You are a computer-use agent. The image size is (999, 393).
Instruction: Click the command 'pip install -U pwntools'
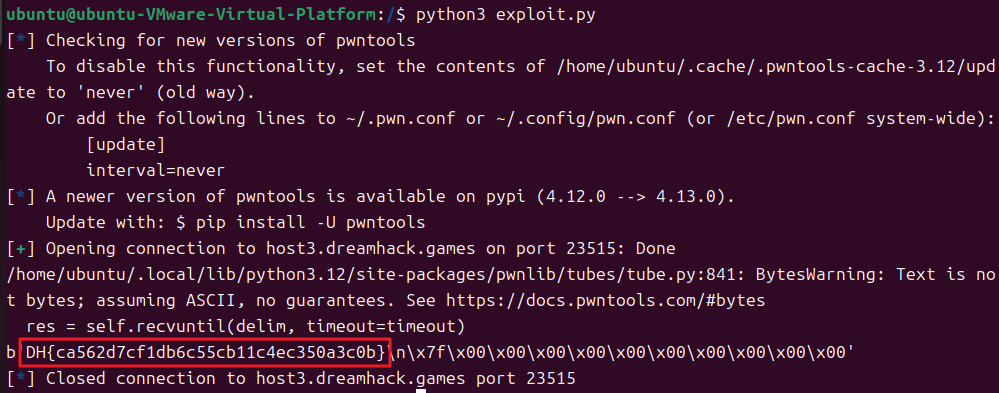tap(310, 223)
